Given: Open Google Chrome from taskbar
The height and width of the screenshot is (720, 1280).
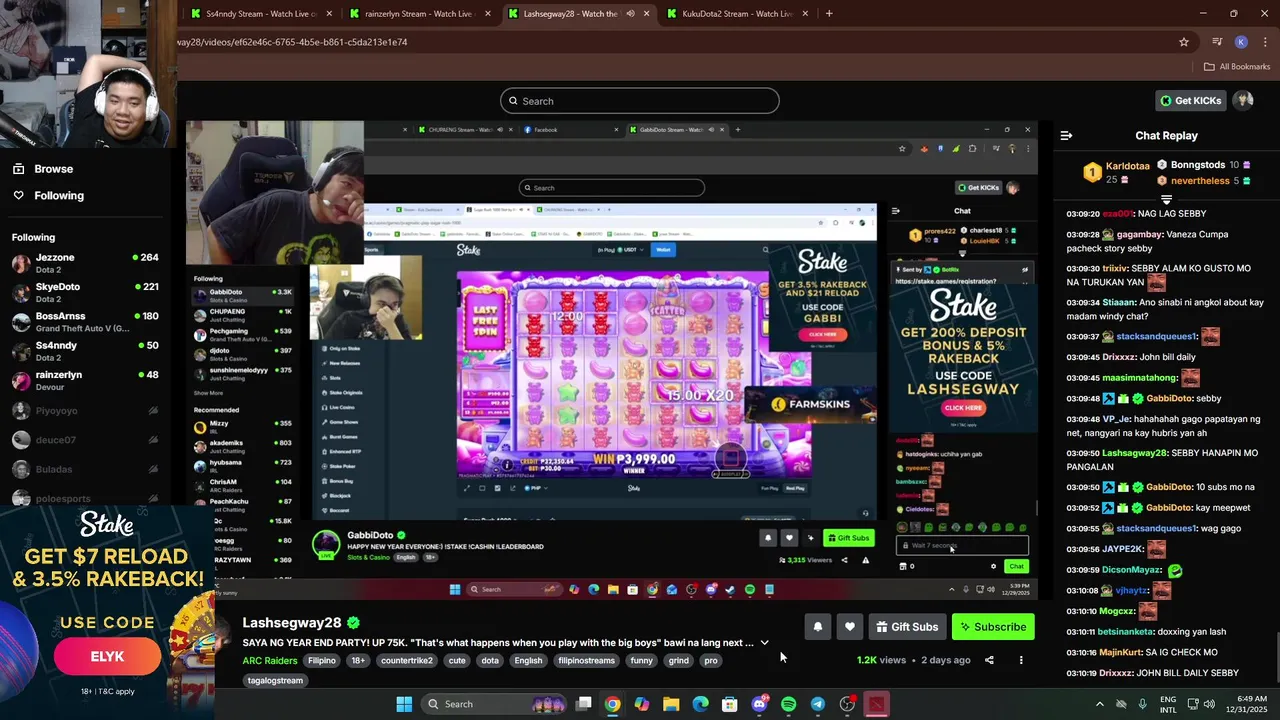Looking at the screenshot, I should point(612,704).
